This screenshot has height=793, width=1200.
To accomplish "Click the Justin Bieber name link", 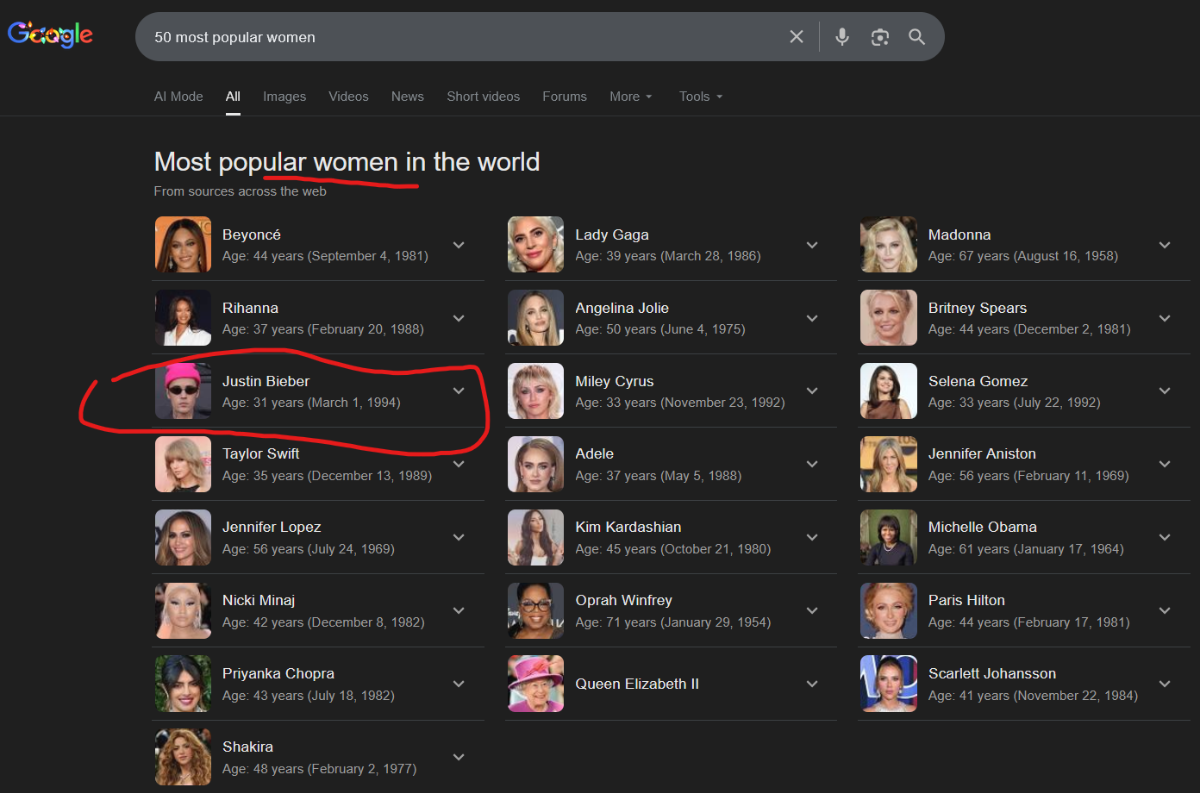I will (266, 381).
